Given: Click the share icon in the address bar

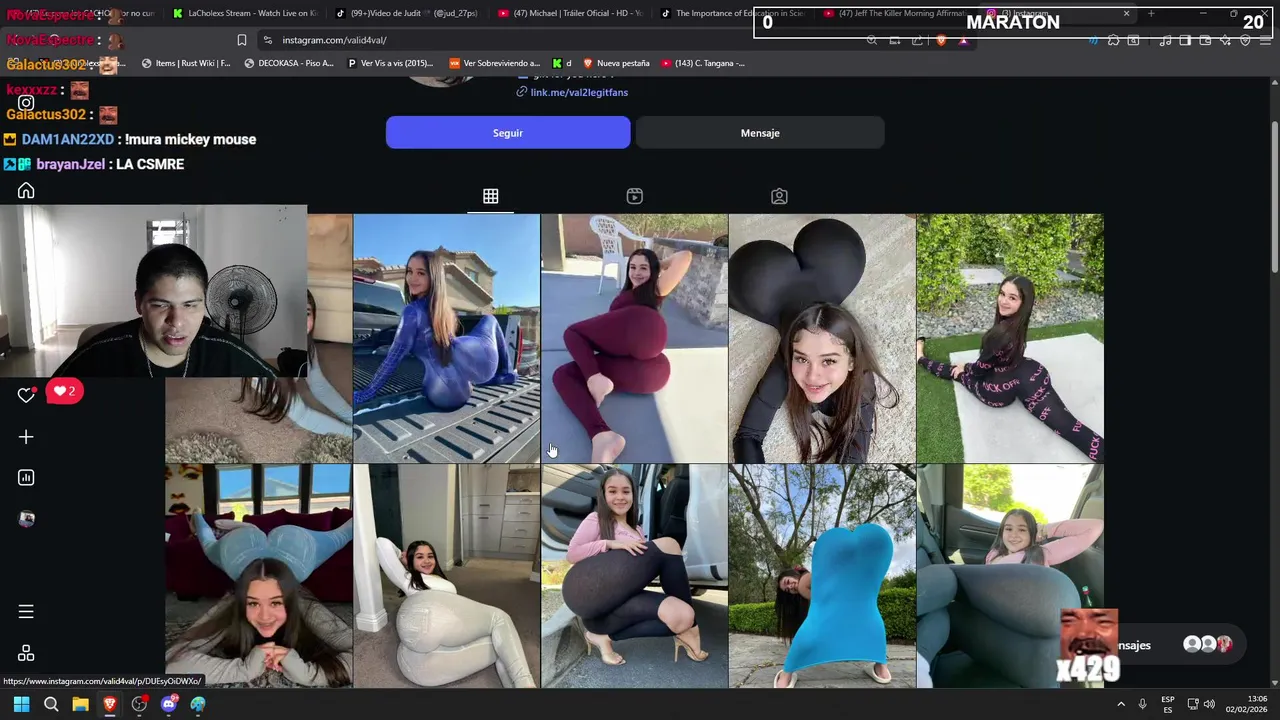Looking at the screenshot, I should click(x=917, y=40).
